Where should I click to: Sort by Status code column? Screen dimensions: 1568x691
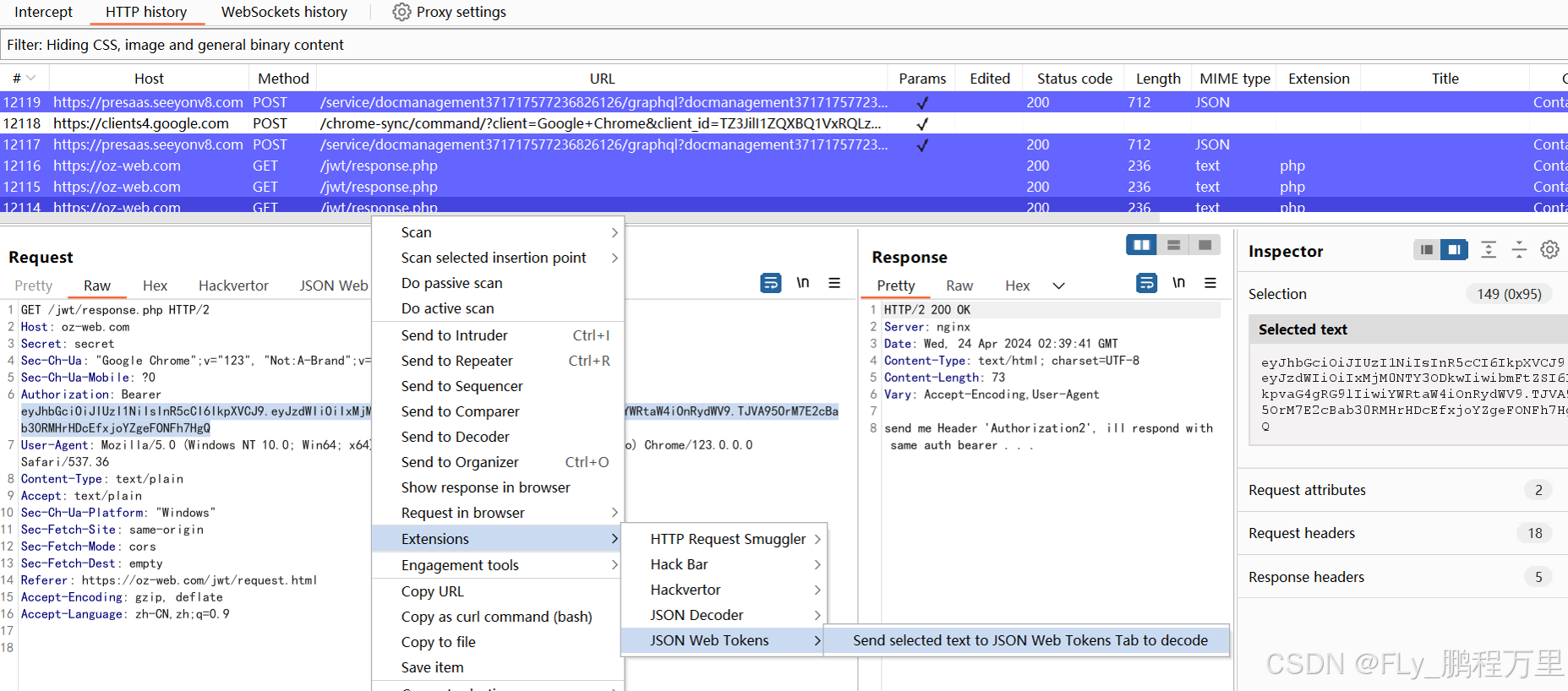1074,79
